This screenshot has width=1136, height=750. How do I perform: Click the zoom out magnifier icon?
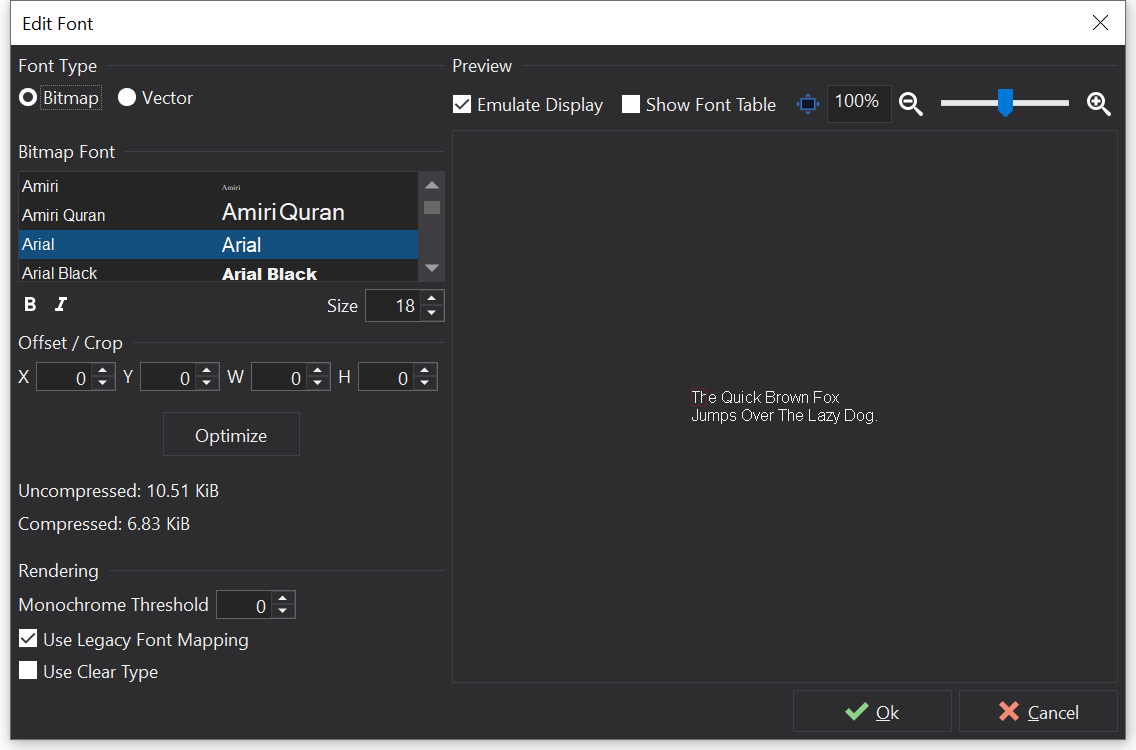pyautogui.click(x=910, y=104)
